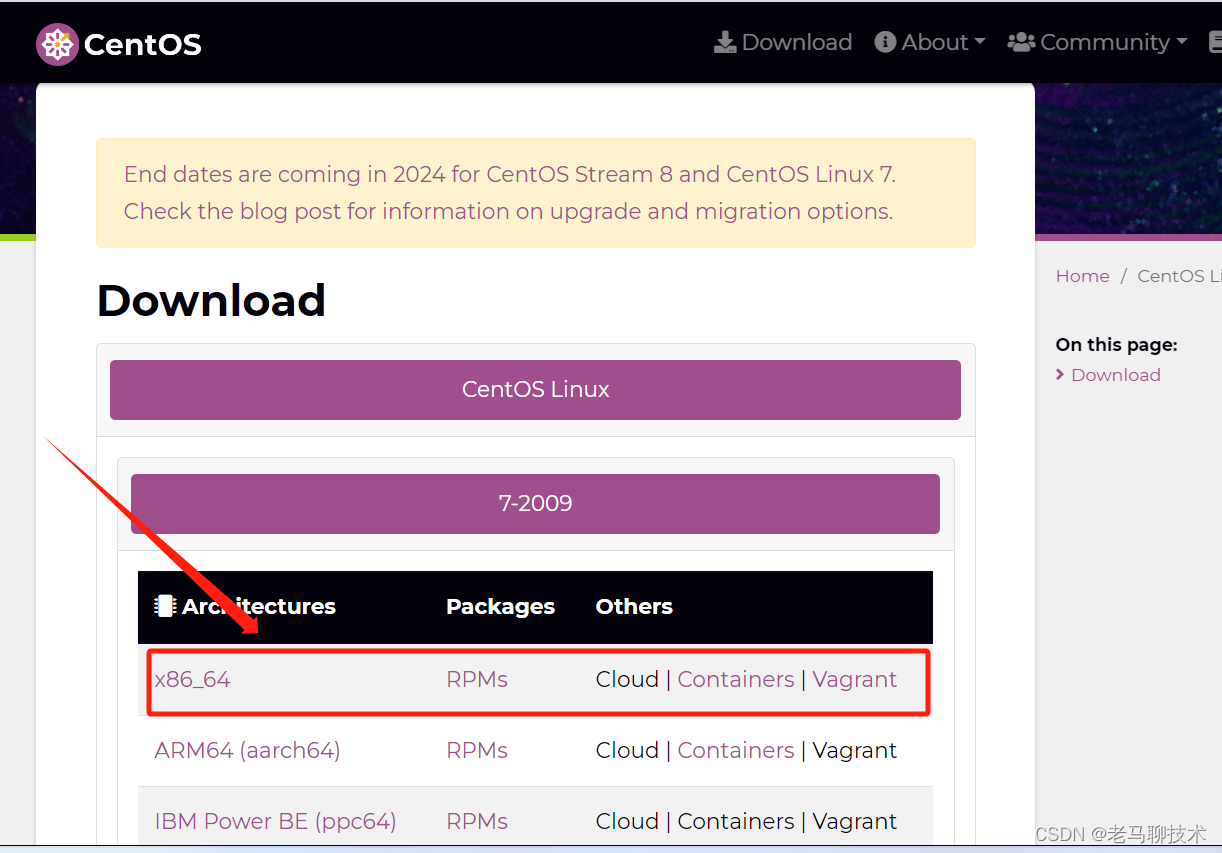The height and width of the screenshot is (853, 1222).
Task: Click the 'Check the blog post' notice line
Action: (x=508, y=211)
